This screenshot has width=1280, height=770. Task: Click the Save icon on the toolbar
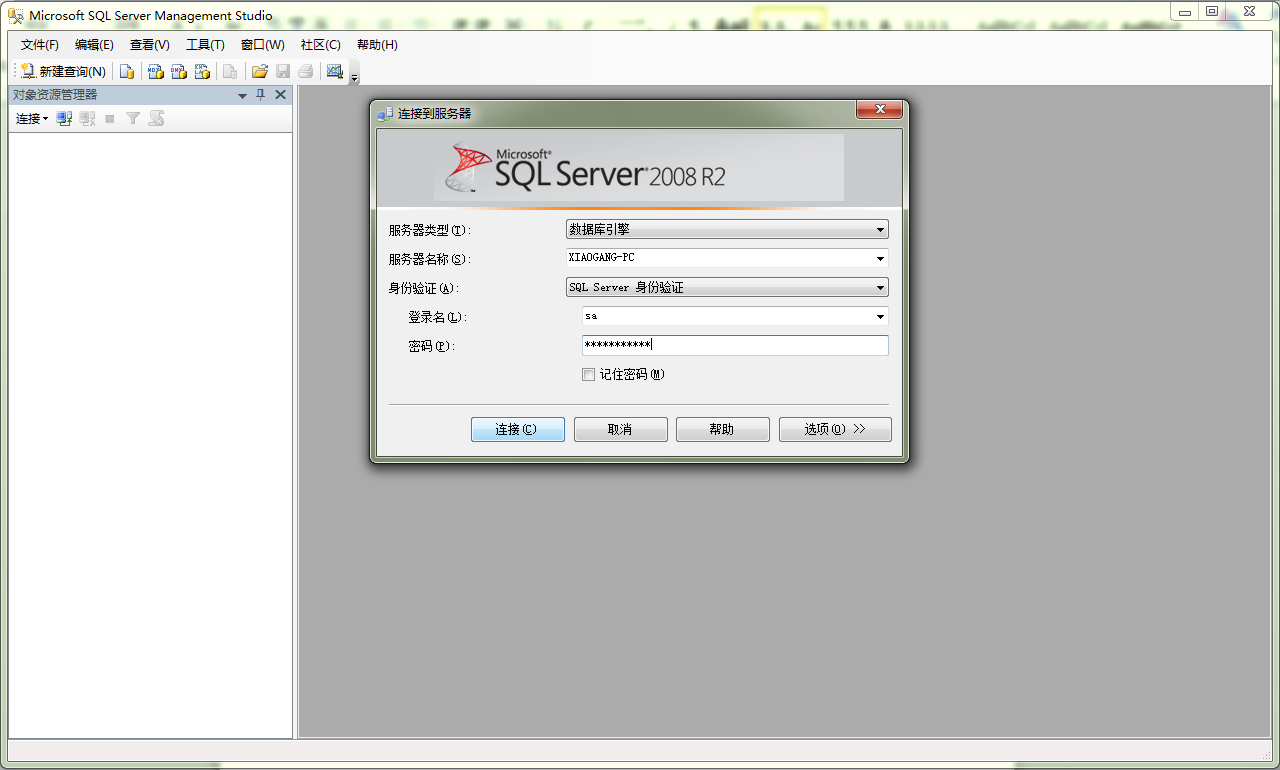click(283, 71)
